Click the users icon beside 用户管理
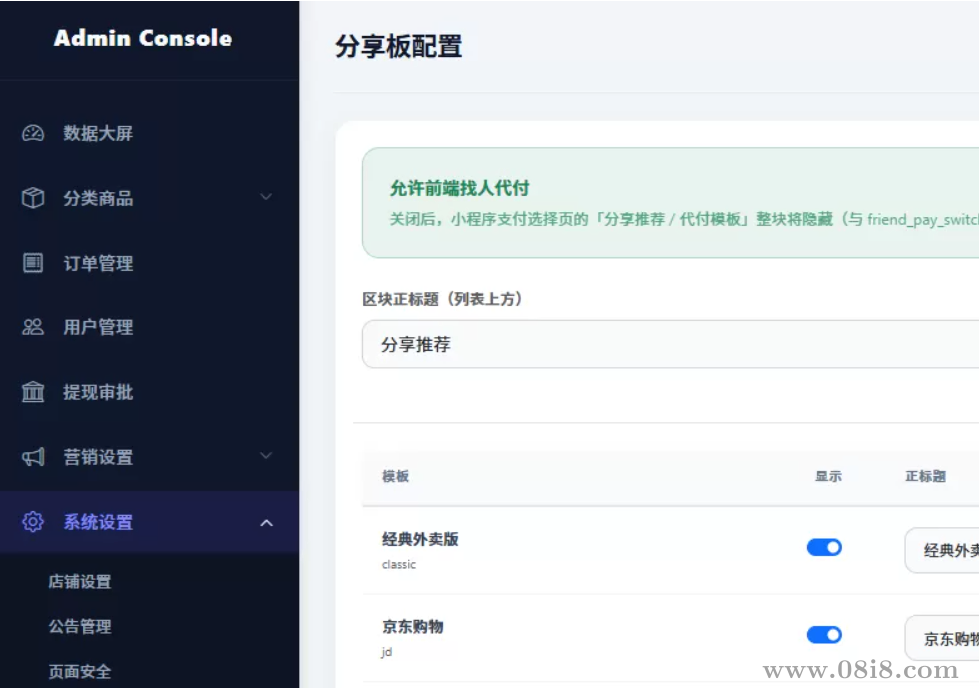 coord(33,327)
